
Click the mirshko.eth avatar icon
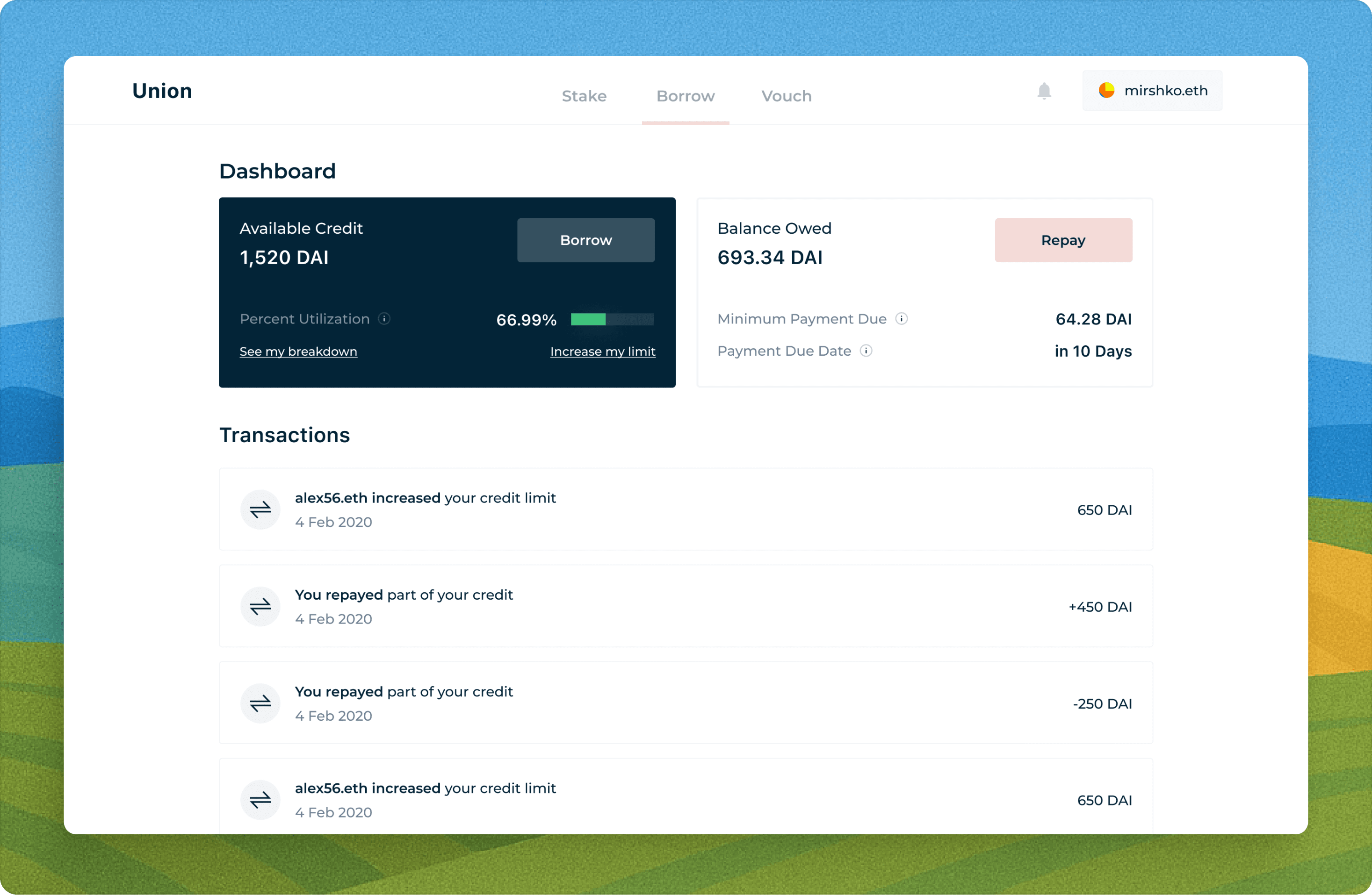(1106, 91)
